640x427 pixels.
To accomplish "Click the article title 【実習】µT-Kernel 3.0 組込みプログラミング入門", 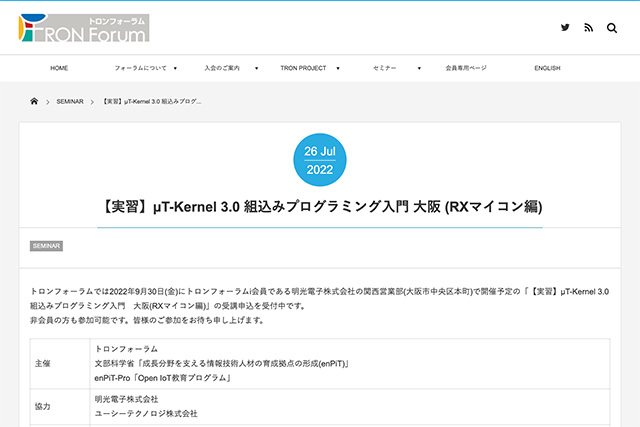I will click(x=320, y=207).
